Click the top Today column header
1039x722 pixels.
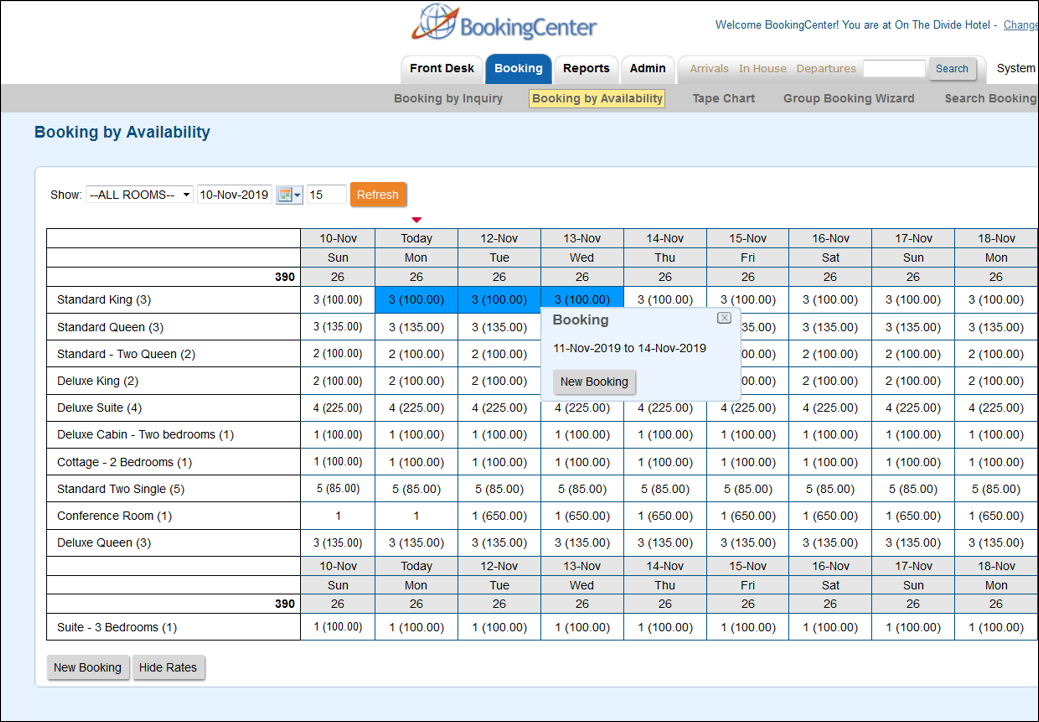coord(416,238)
